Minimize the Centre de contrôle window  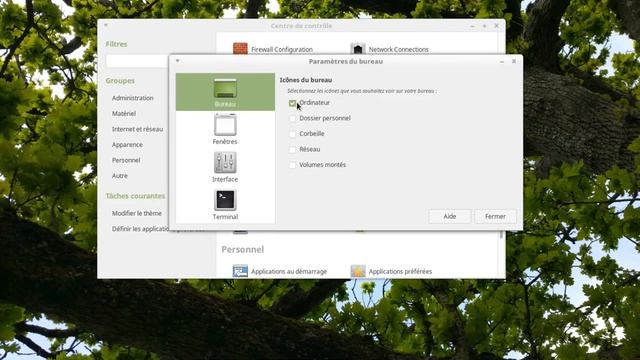click(x=473, y=26)
